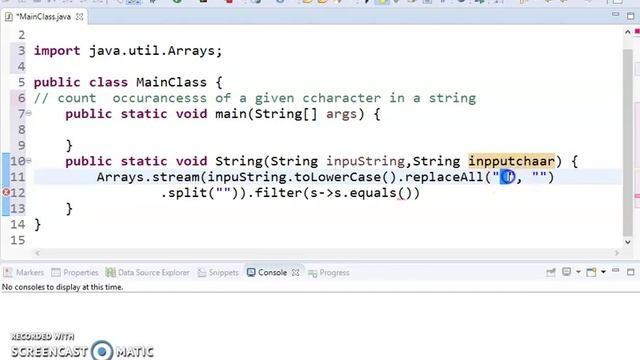This screenshot has height=360, width=640.
Task: Minimize the Console panel
Action: click(x=616, y=271)
